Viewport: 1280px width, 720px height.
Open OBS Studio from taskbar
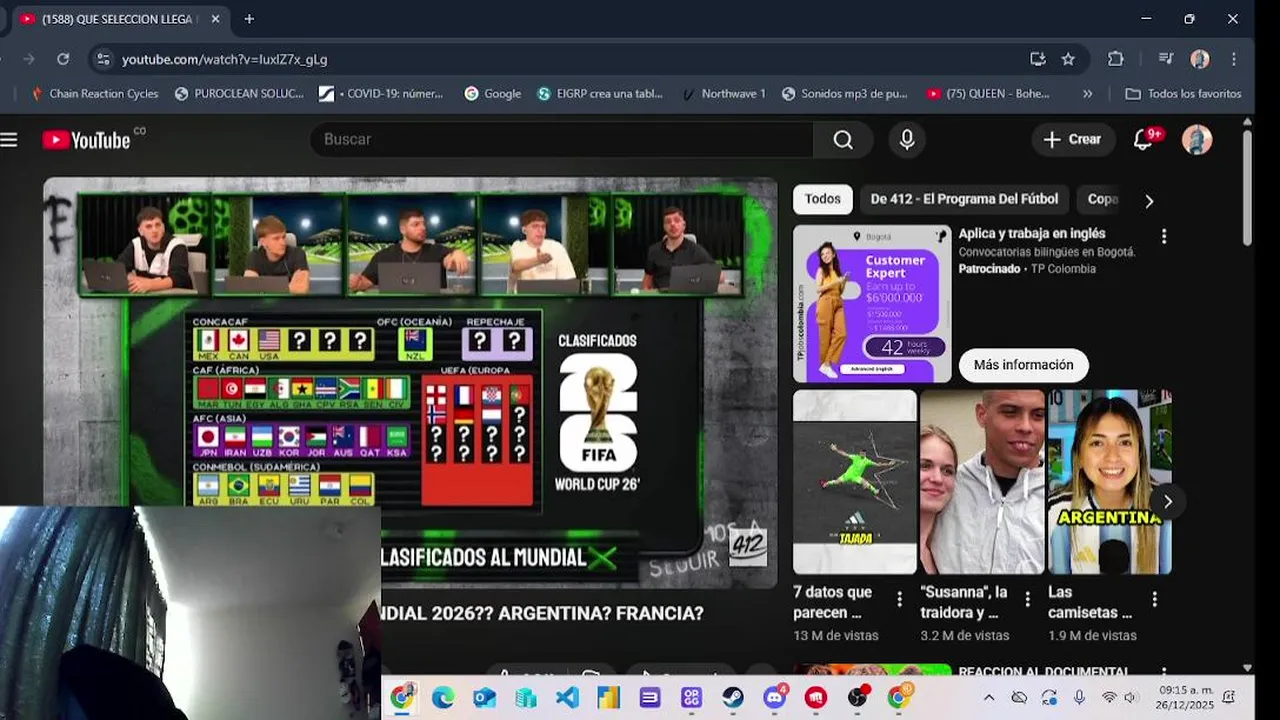[857, 698]
